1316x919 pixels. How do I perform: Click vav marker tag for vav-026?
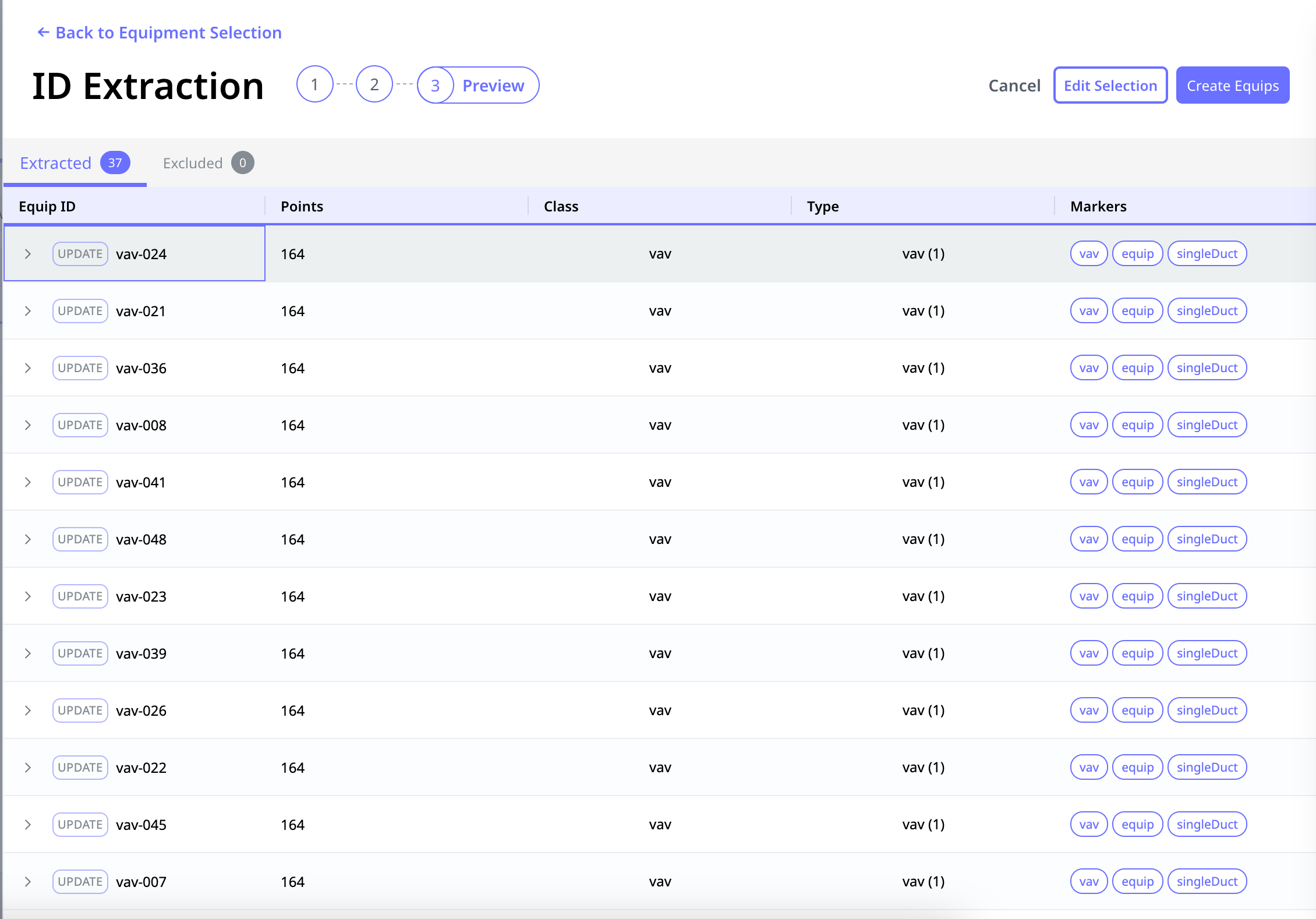tap(1088, 711)
